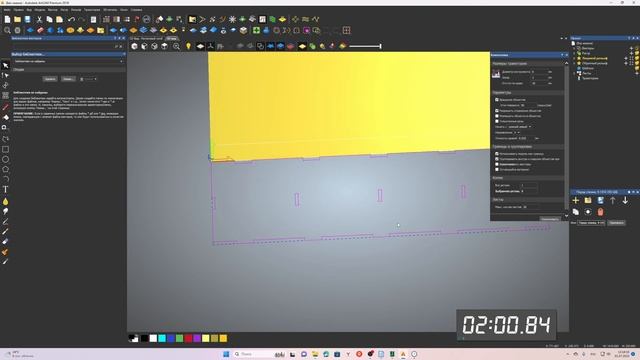640x360 pixels.
Task: Switch to the 3D вид tab
Action: (x=172, y=38)
